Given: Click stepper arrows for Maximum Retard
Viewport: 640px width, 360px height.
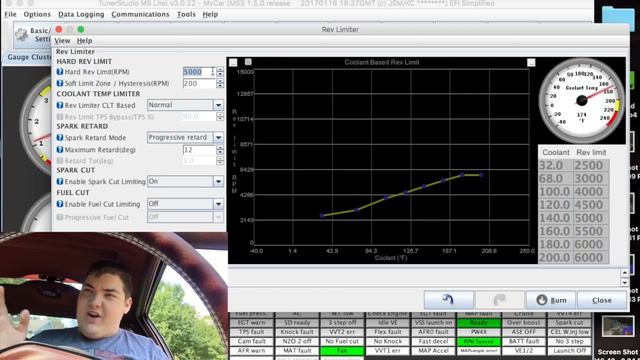Looking at the screenshot, I should (x=220, y=150).
